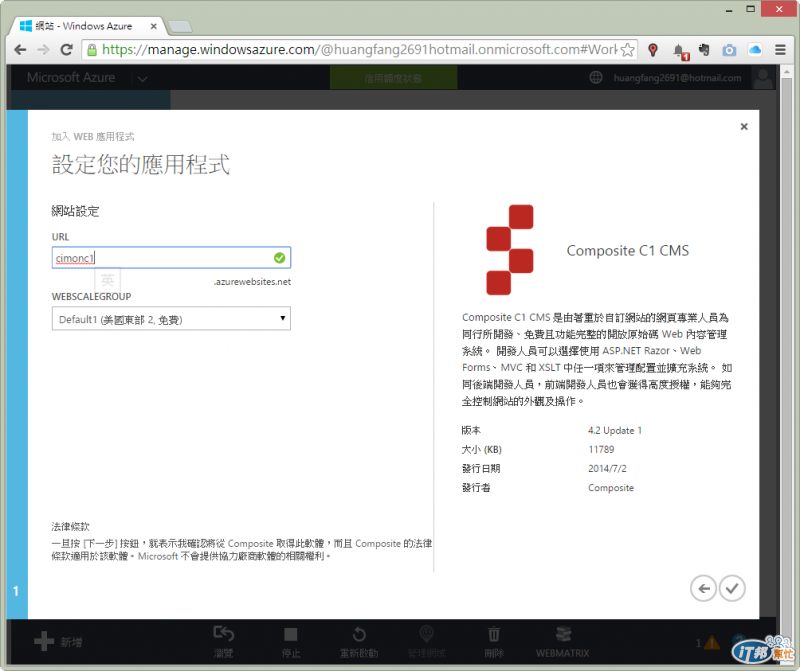Click the browser forward arrow
800x671 pixels.
43,49
